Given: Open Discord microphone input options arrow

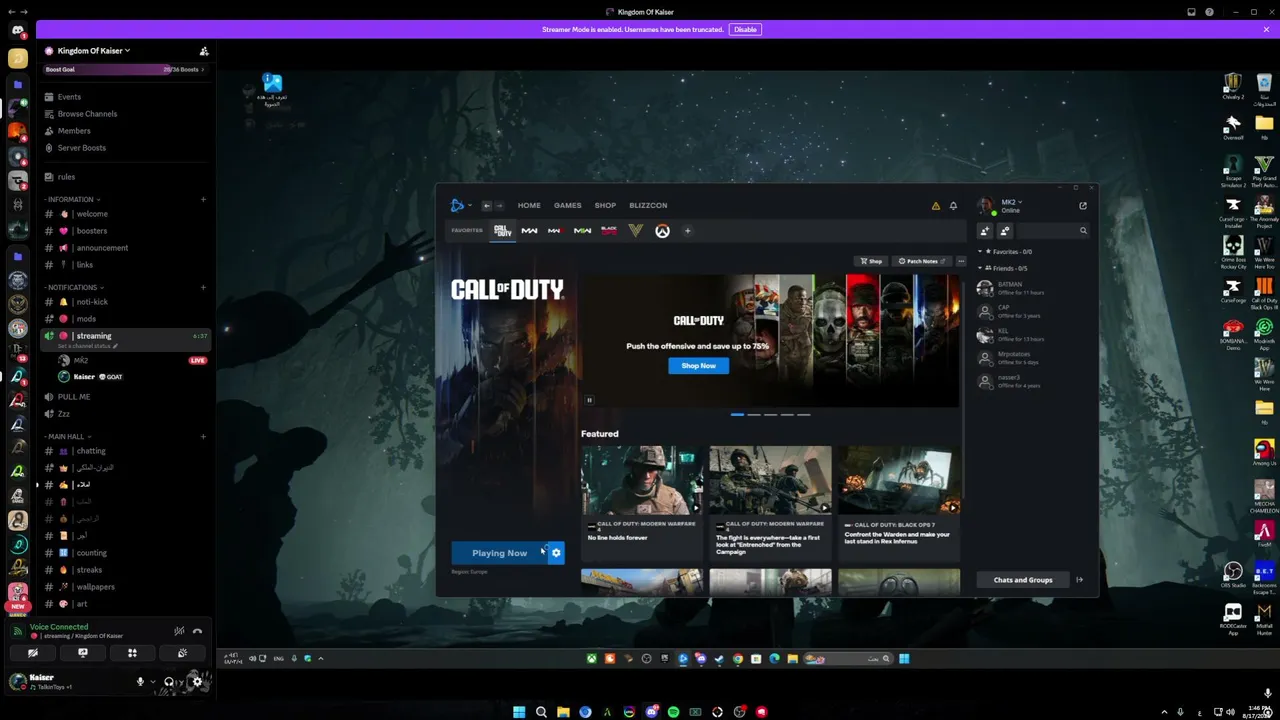Looking at the screenshot, I should click(x=152, y=682).
